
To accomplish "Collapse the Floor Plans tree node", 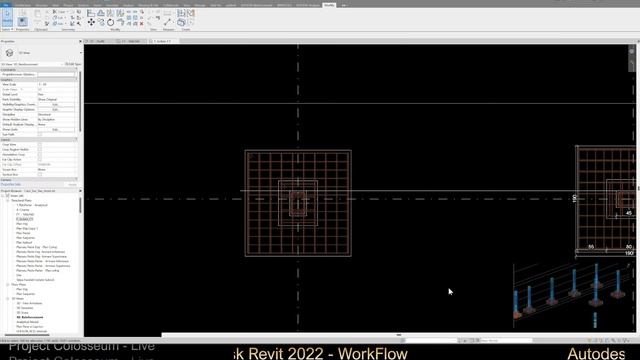I will [8, 284].
